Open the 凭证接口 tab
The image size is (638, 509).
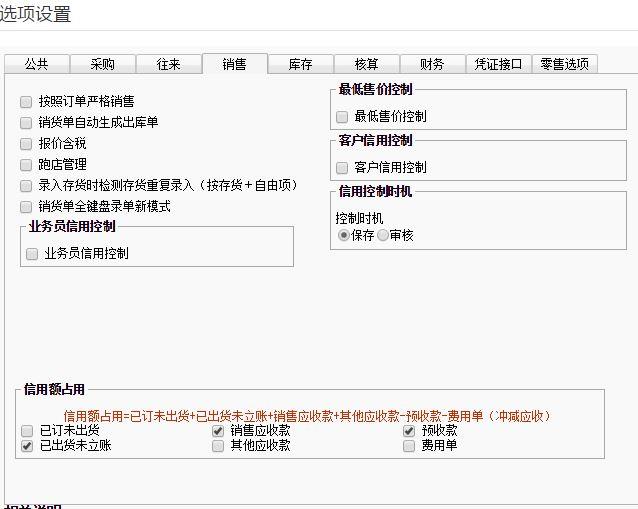point(498,64)
